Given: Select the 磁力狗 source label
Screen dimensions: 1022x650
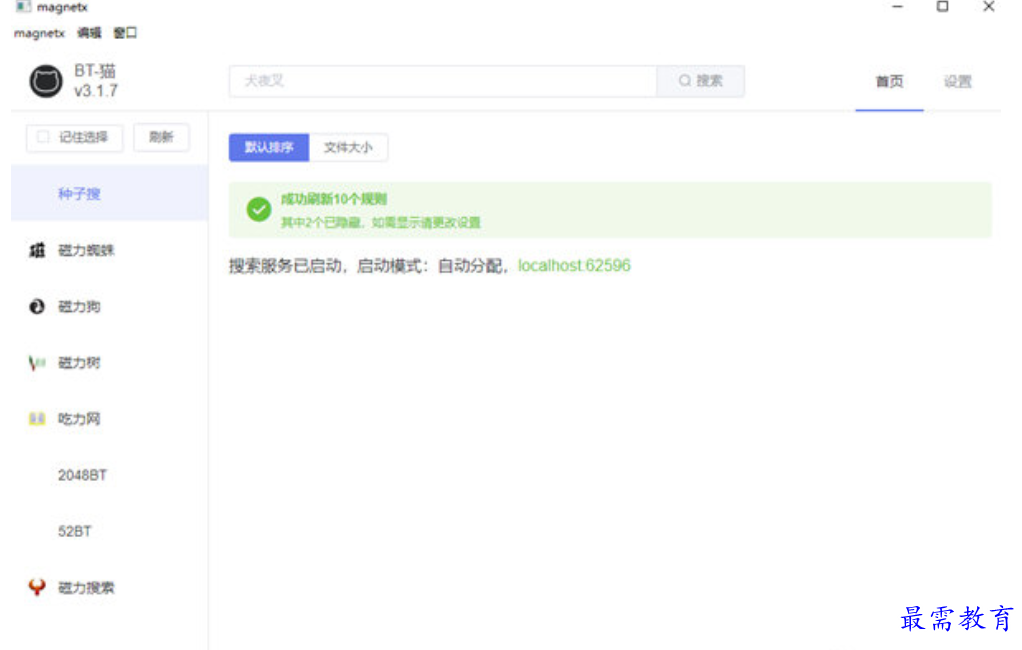Looking at the screenshot, I should (79, 306).
